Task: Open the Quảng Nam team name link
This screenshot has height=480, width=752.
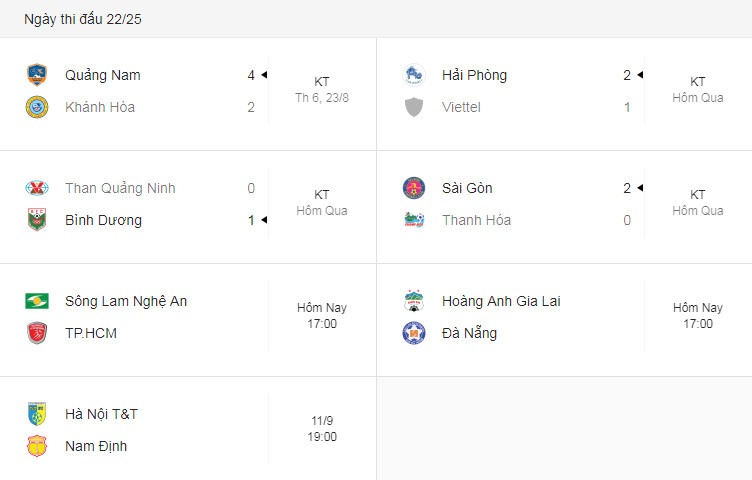Action: [103, 75]
